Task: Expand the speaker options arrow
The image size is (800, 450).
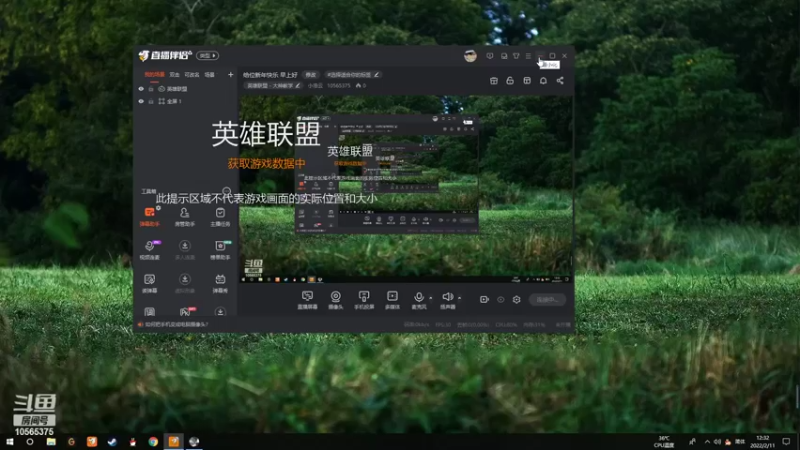Action: 459,297
